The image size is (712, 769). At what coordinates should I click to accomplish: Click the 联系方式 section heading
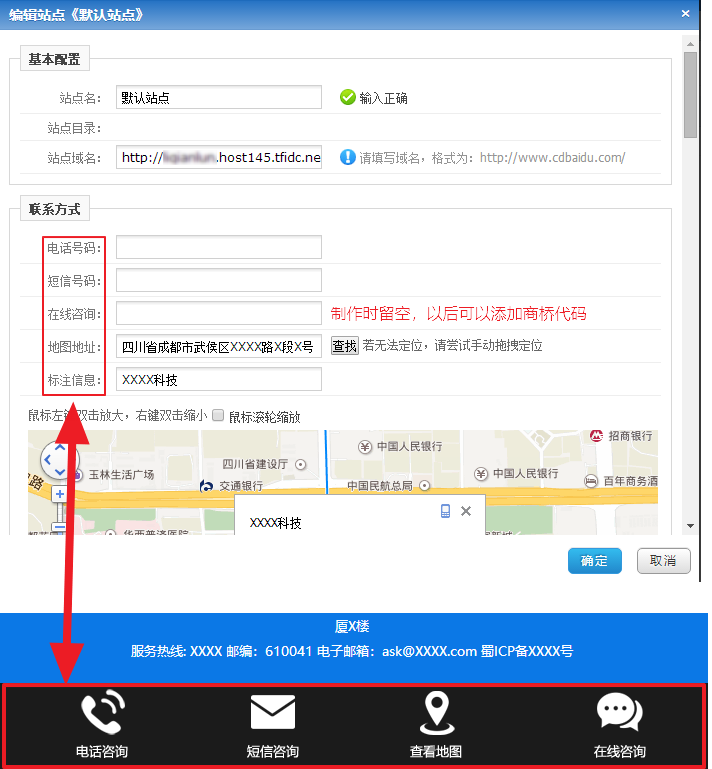54,209
